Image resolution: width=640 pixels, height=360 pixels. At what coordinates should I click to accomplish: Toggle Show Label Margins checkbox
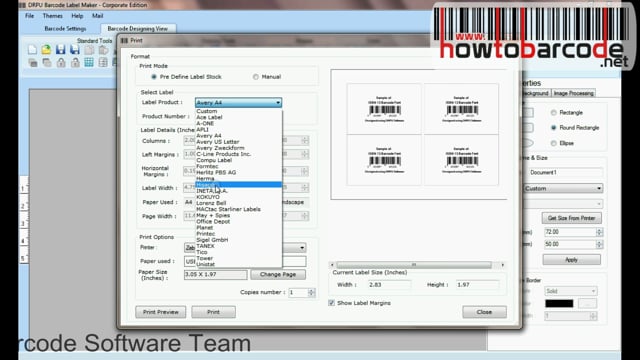coord(331,303)
